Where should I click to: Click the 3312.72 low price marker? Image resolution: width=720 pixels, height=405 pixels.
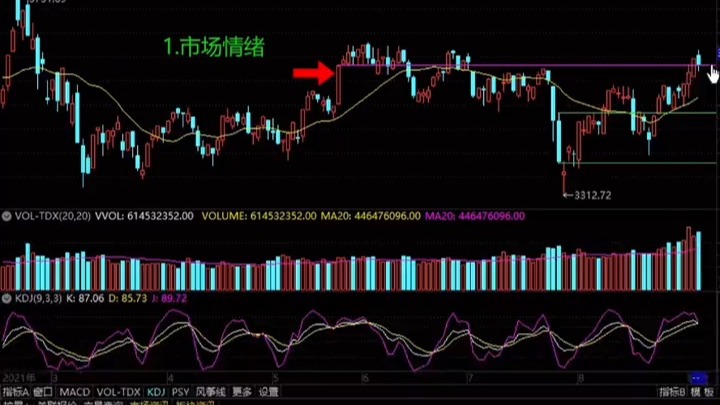click(x=590, y=195)
